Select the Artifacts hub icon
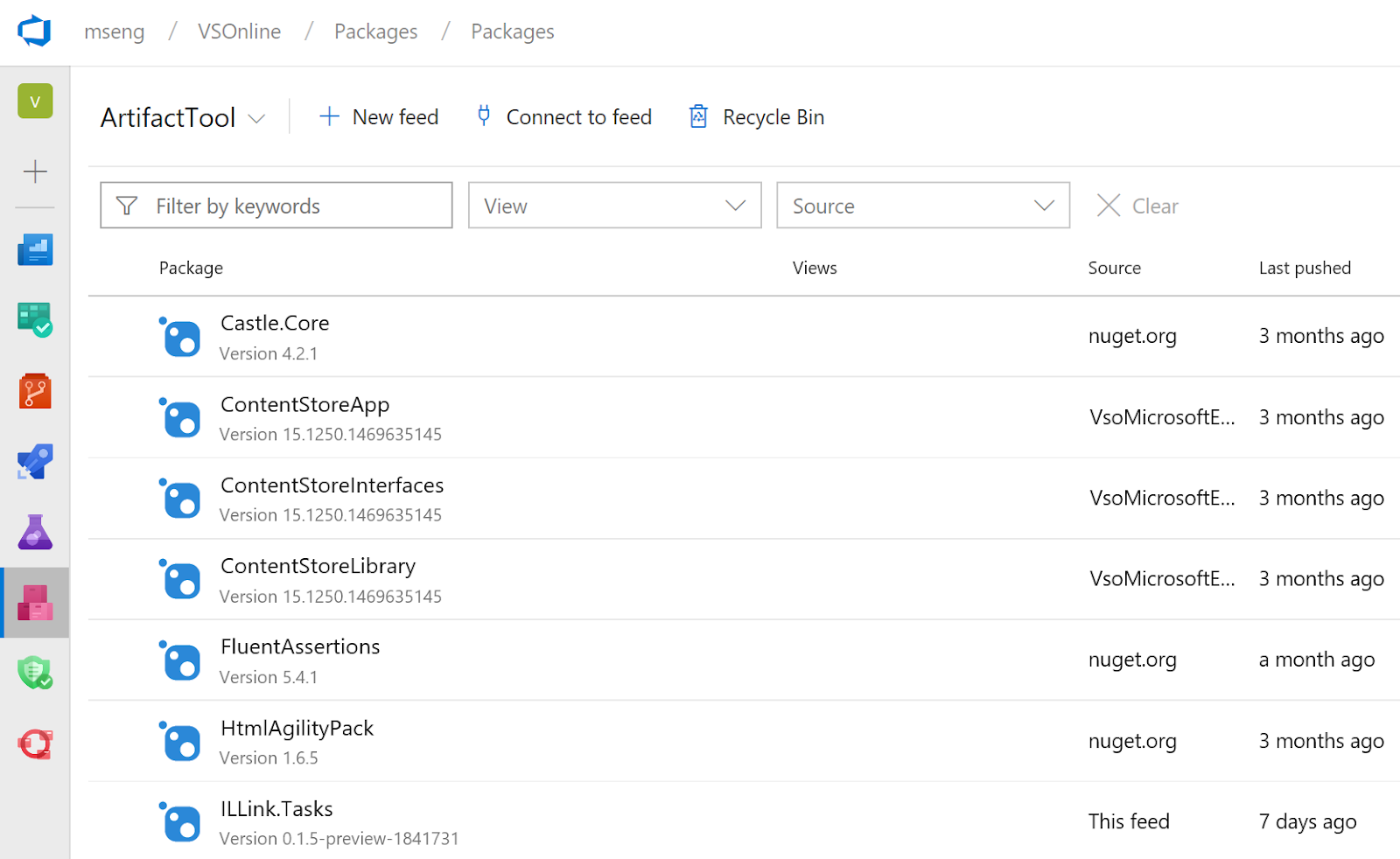Image resolution: width=1400 pixels, height=859 pixels. pyautogui.click(x=35, y=603)
